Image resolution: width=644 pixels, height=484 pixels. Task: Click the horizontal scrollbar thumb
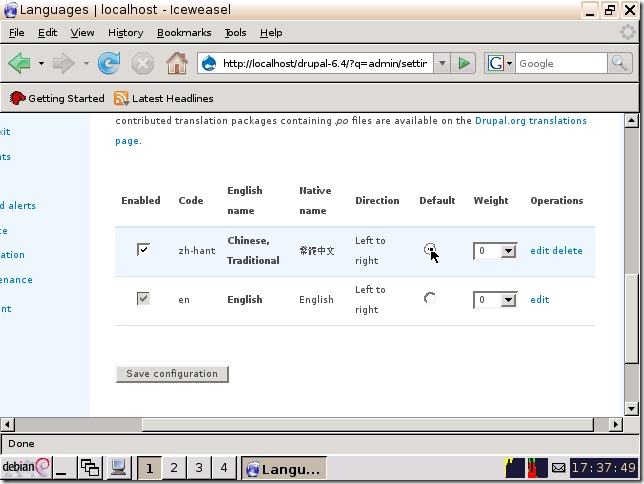pos(368,424)
